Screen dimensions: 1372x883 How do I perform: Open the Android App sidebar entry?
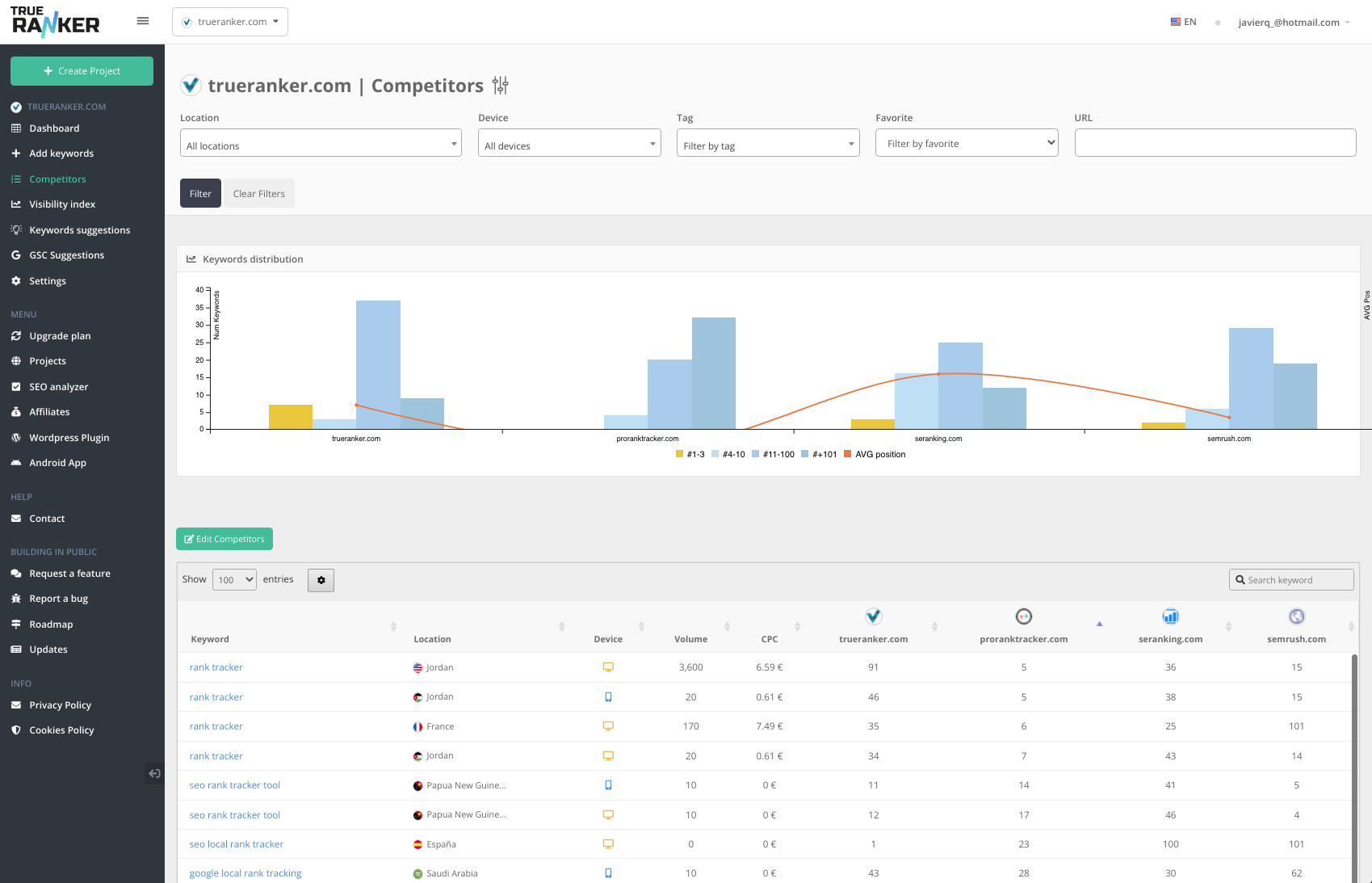[16, 462]
